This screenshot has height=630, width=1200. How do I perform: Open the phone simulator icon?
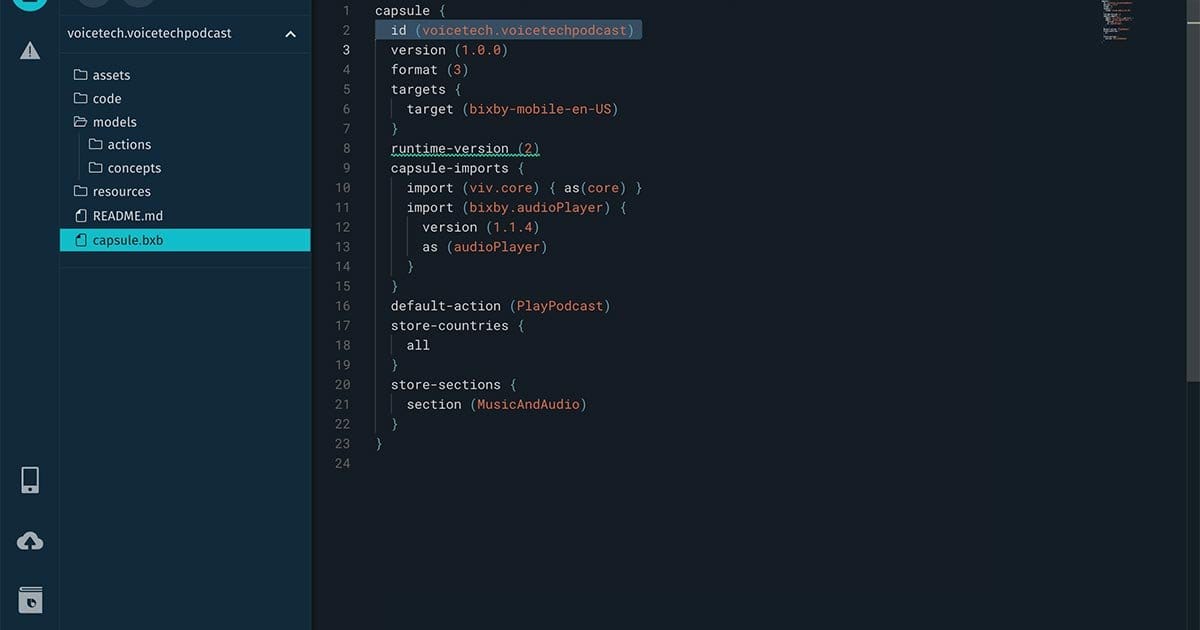click(30, 480)
